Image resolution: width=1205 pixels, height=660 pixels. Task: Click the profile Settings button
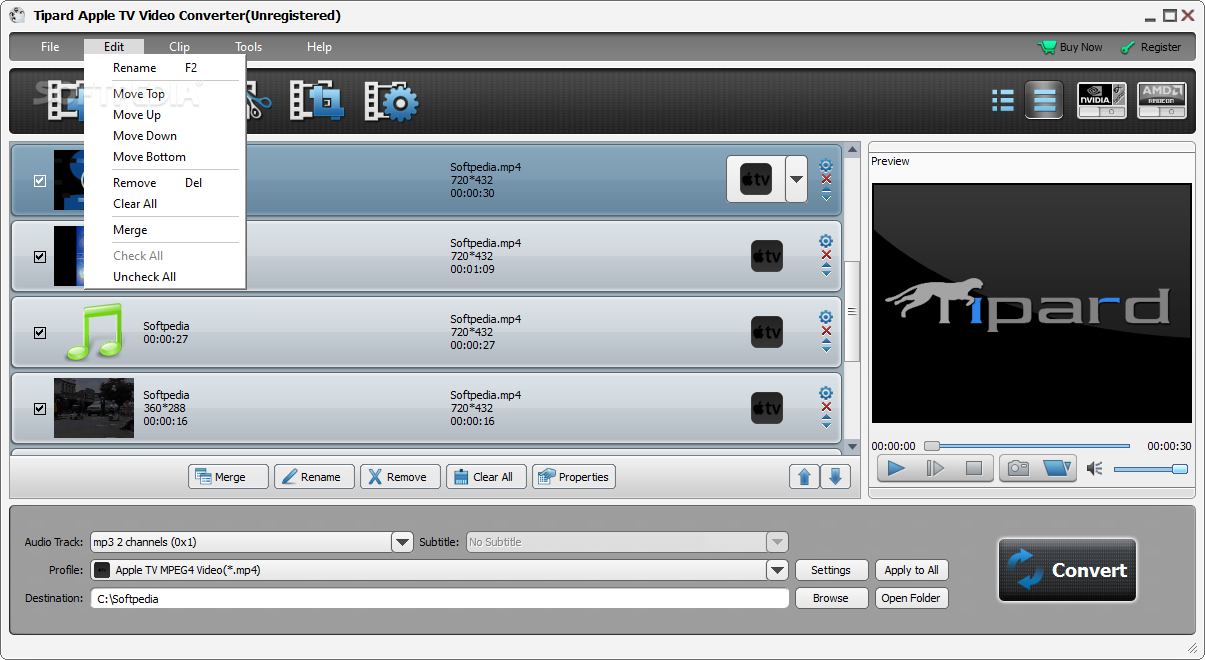point(831,570)
